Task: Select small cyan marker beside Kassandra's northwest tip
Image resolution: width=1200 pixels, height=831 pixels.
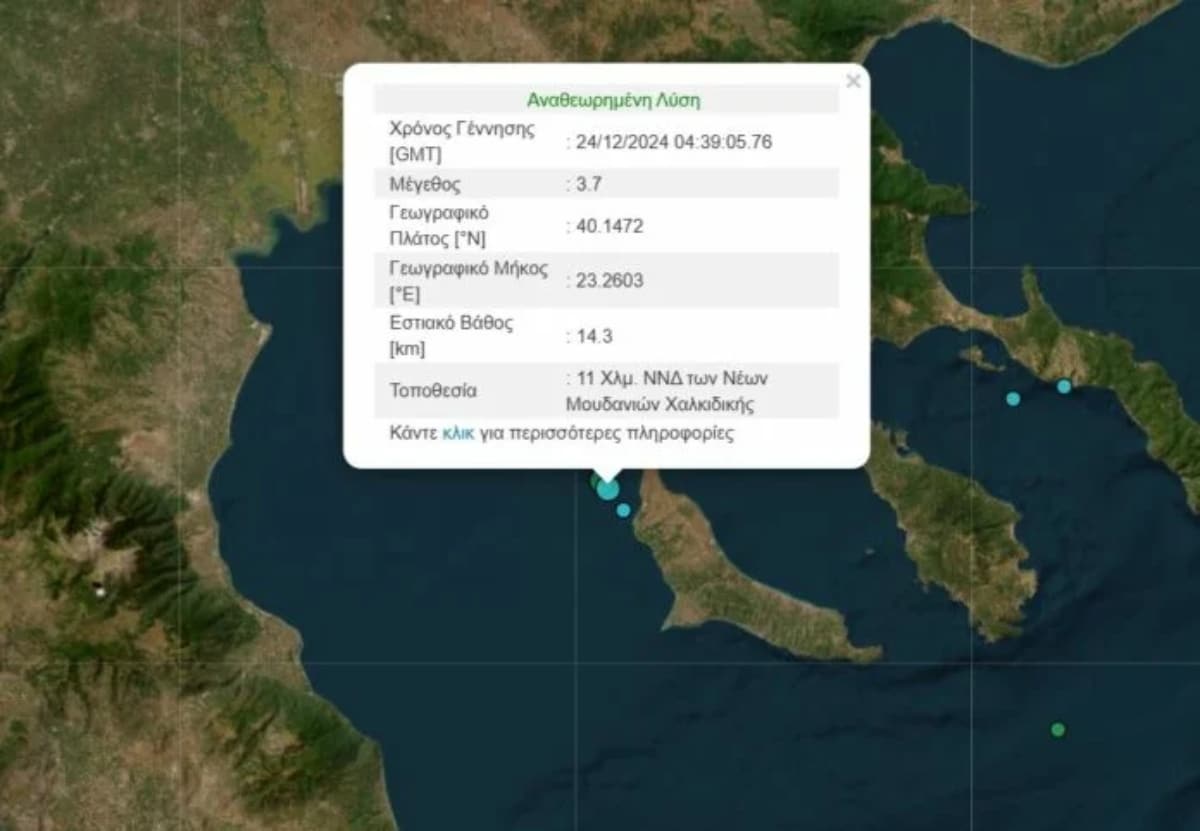Action: pos(624,510)
